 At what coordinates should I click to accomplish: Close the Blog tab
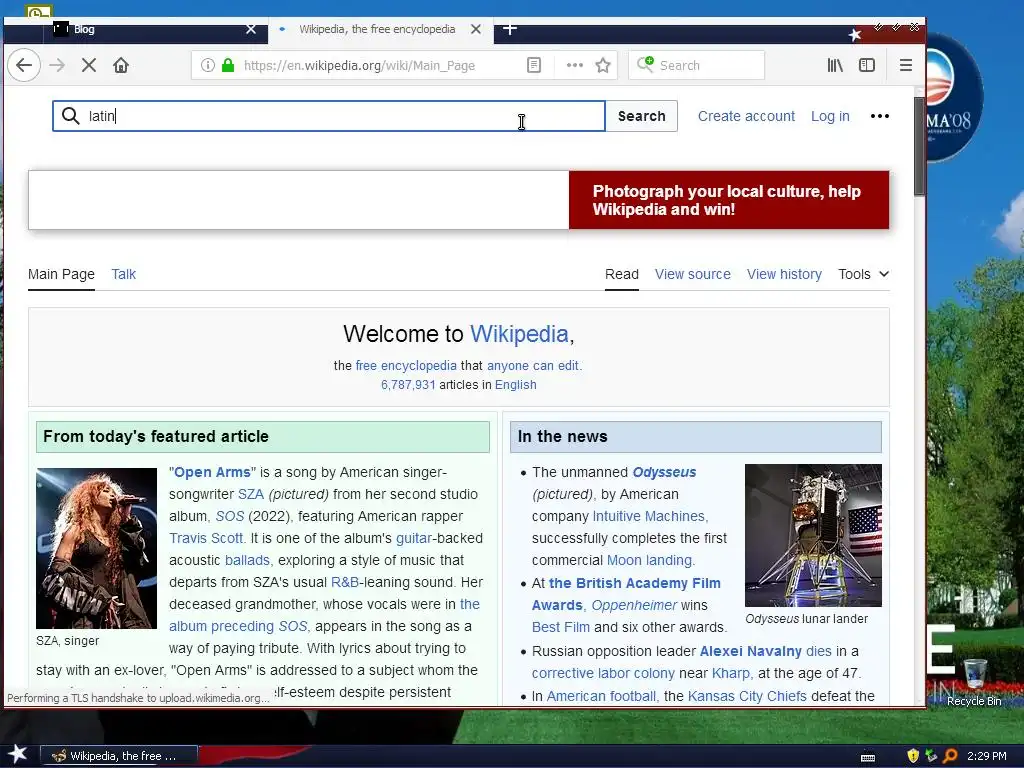(x=251, y=29)
